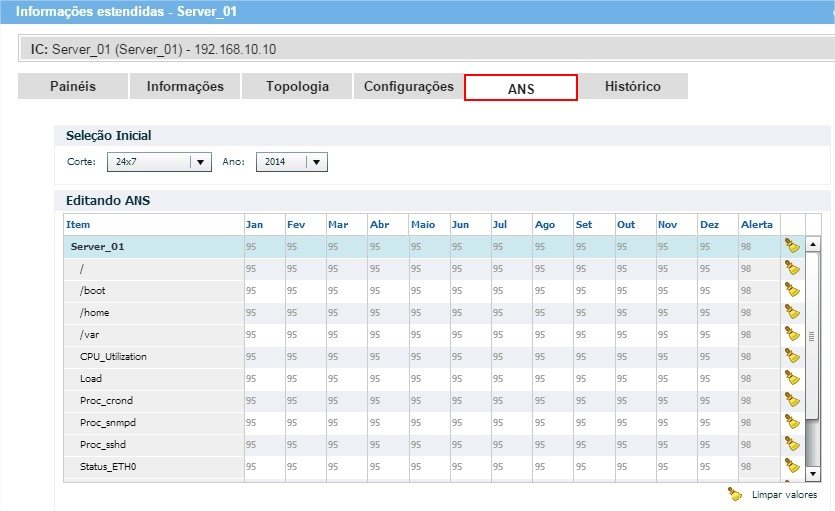Select the Histórico tab
The height and width of the screenshot is (511, 835).
(632, 87)
